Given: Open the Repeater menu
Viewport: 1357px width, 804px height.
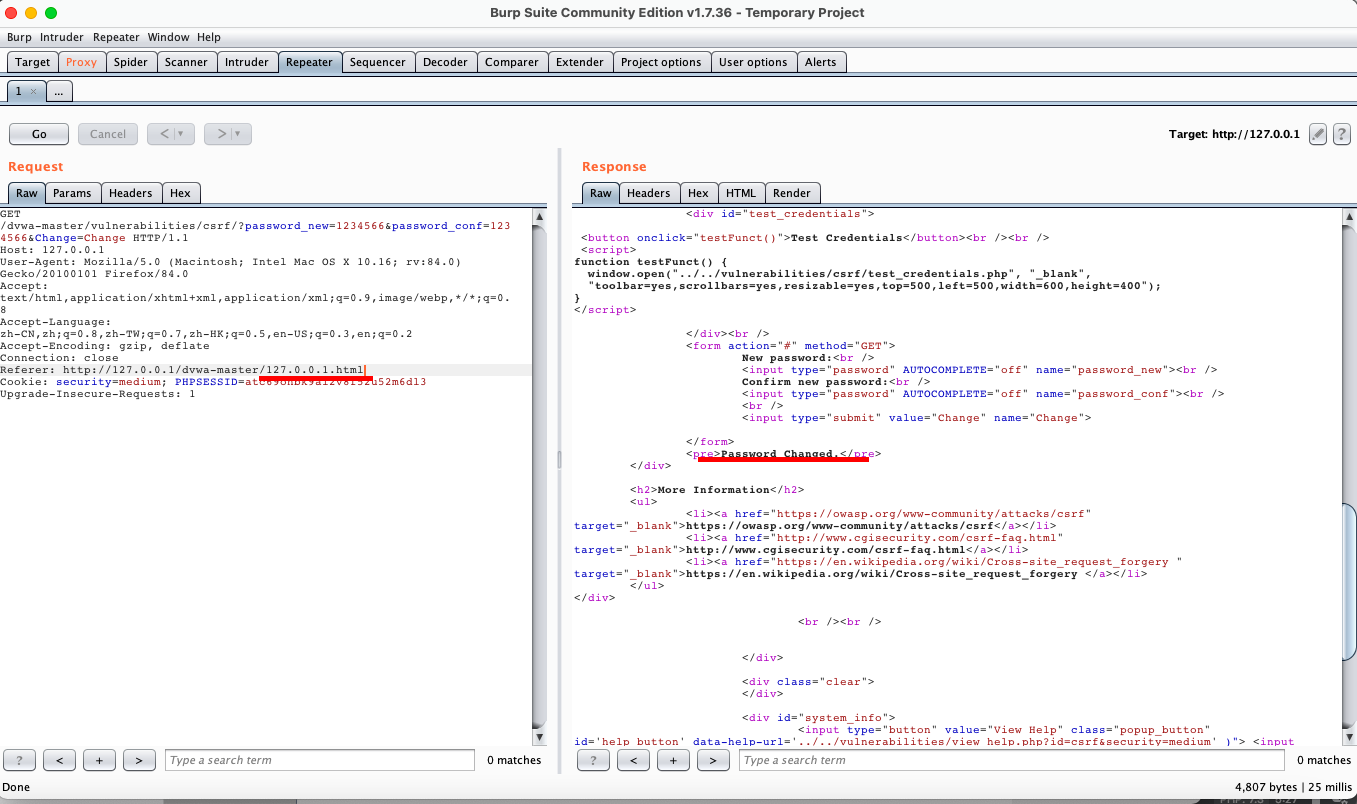Looking at the screenshot, I should [x=116, y=37].
